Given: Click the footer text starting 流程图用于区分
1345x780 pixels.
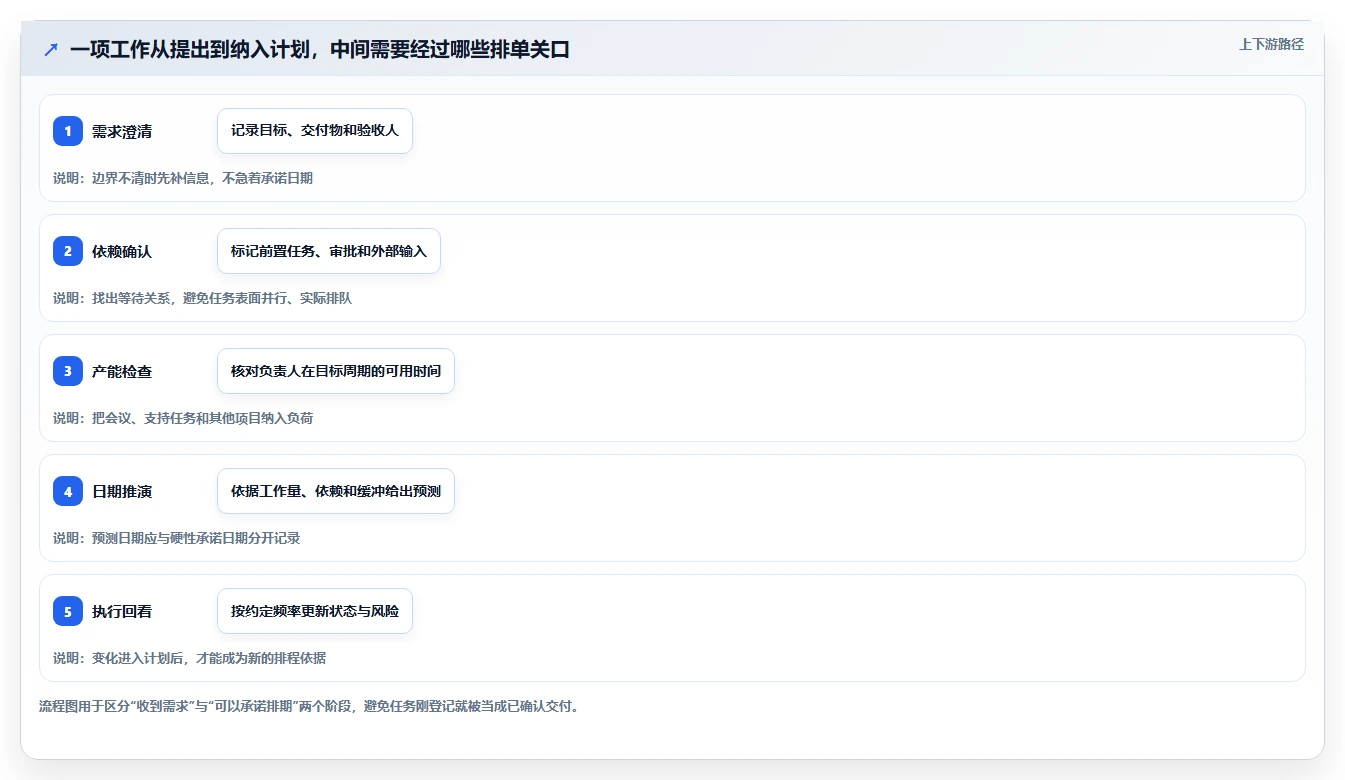Looking at the screenshot, I should (x=309, y=706).
